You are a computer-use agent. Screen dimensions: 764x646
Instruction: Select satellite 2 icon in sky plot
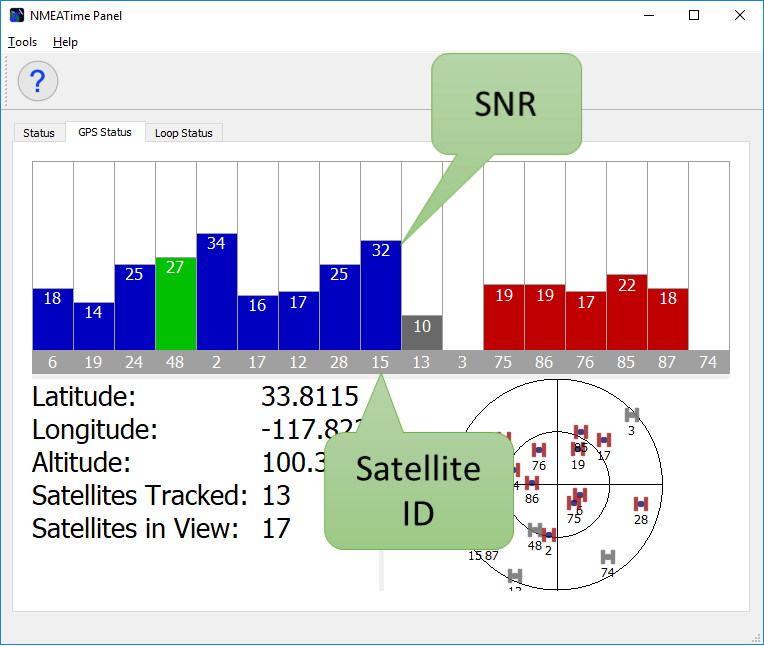(549, 535)
